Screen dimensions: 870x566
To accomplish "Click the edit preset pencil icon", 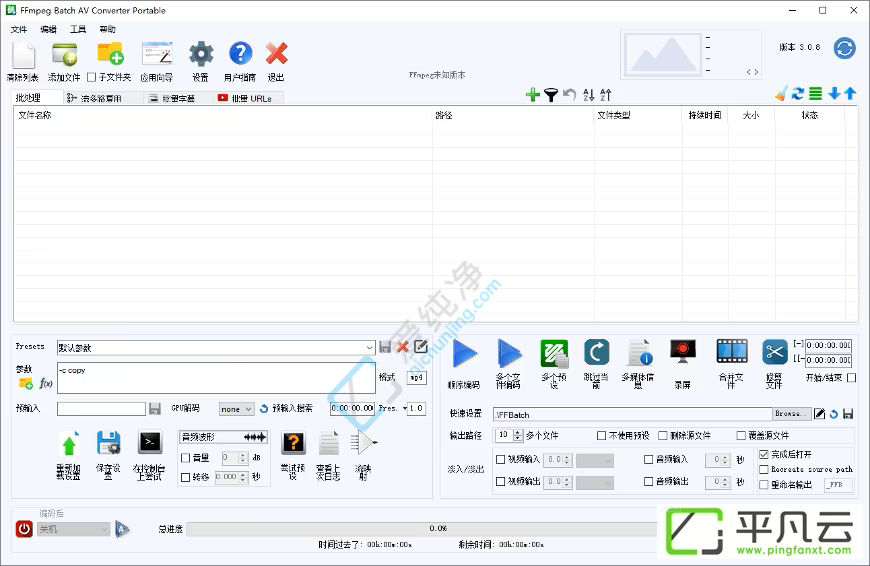I will pos(421,347).
